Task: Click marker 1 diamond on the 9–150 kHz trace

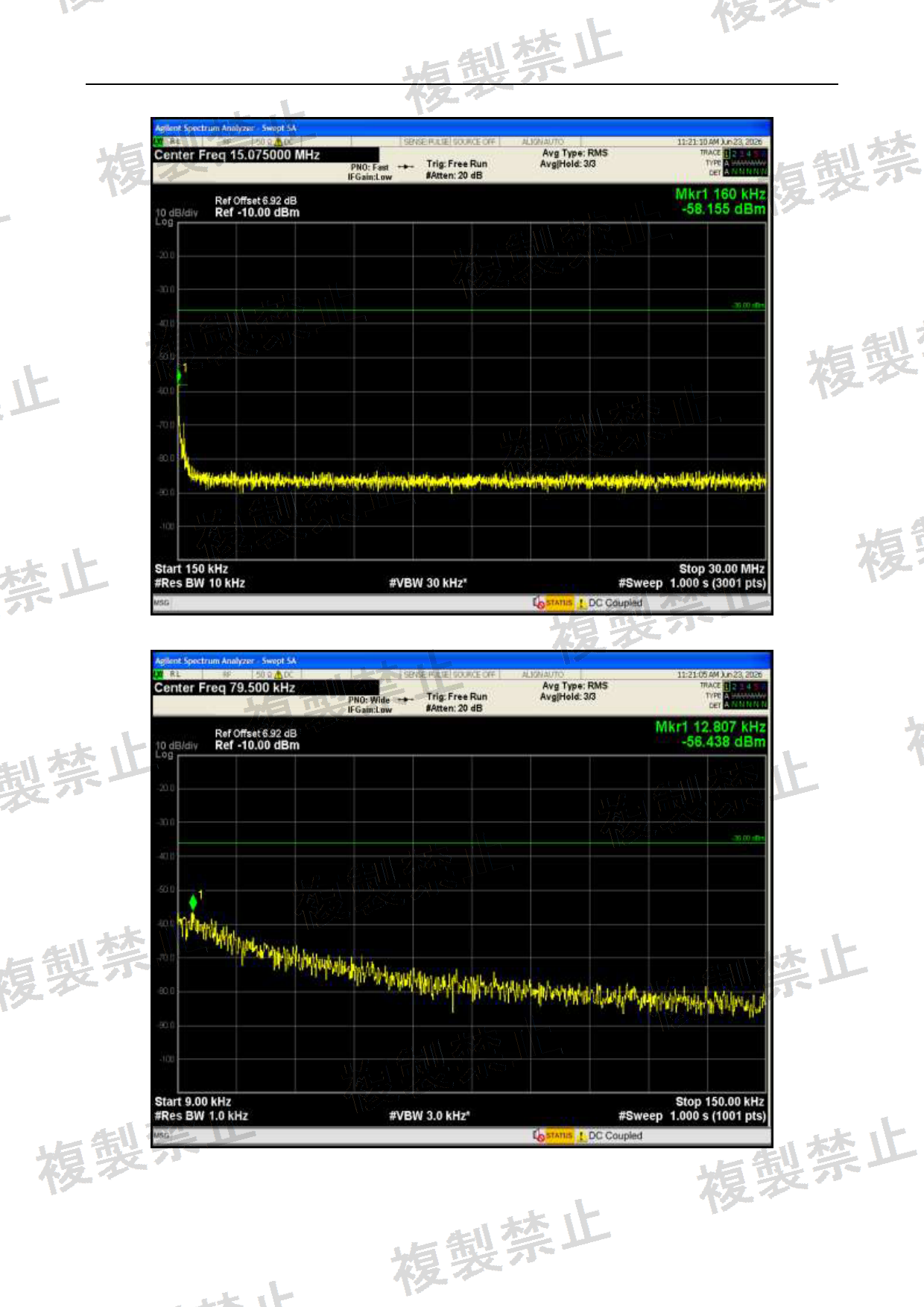Action: 194,902
